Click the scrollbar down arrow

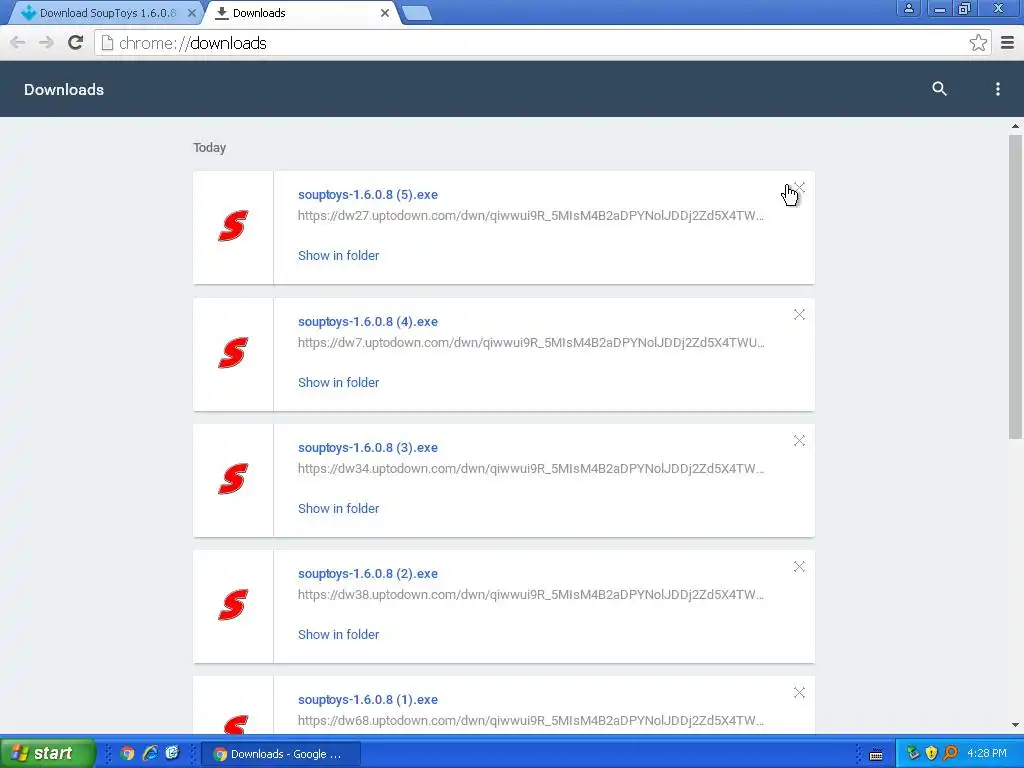(x=1015, y=725)
